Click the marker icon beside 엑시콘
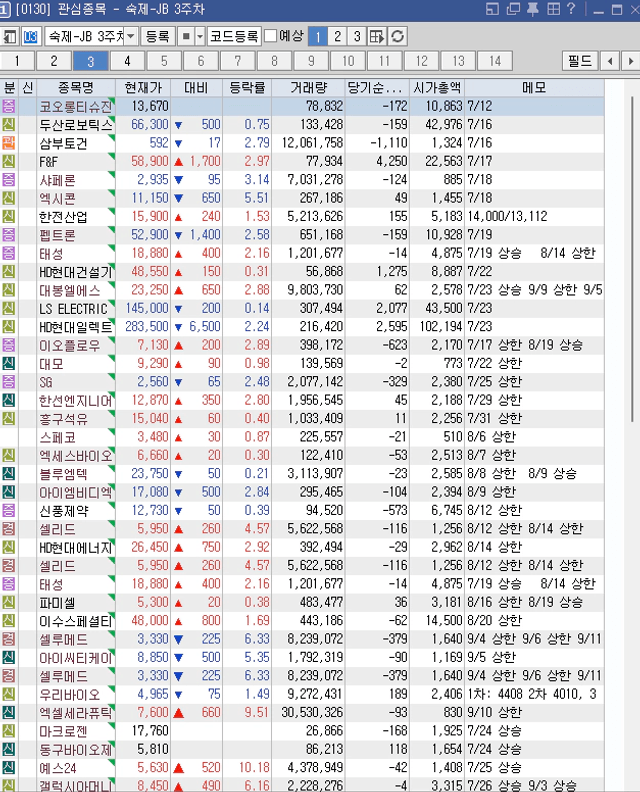 9,198
